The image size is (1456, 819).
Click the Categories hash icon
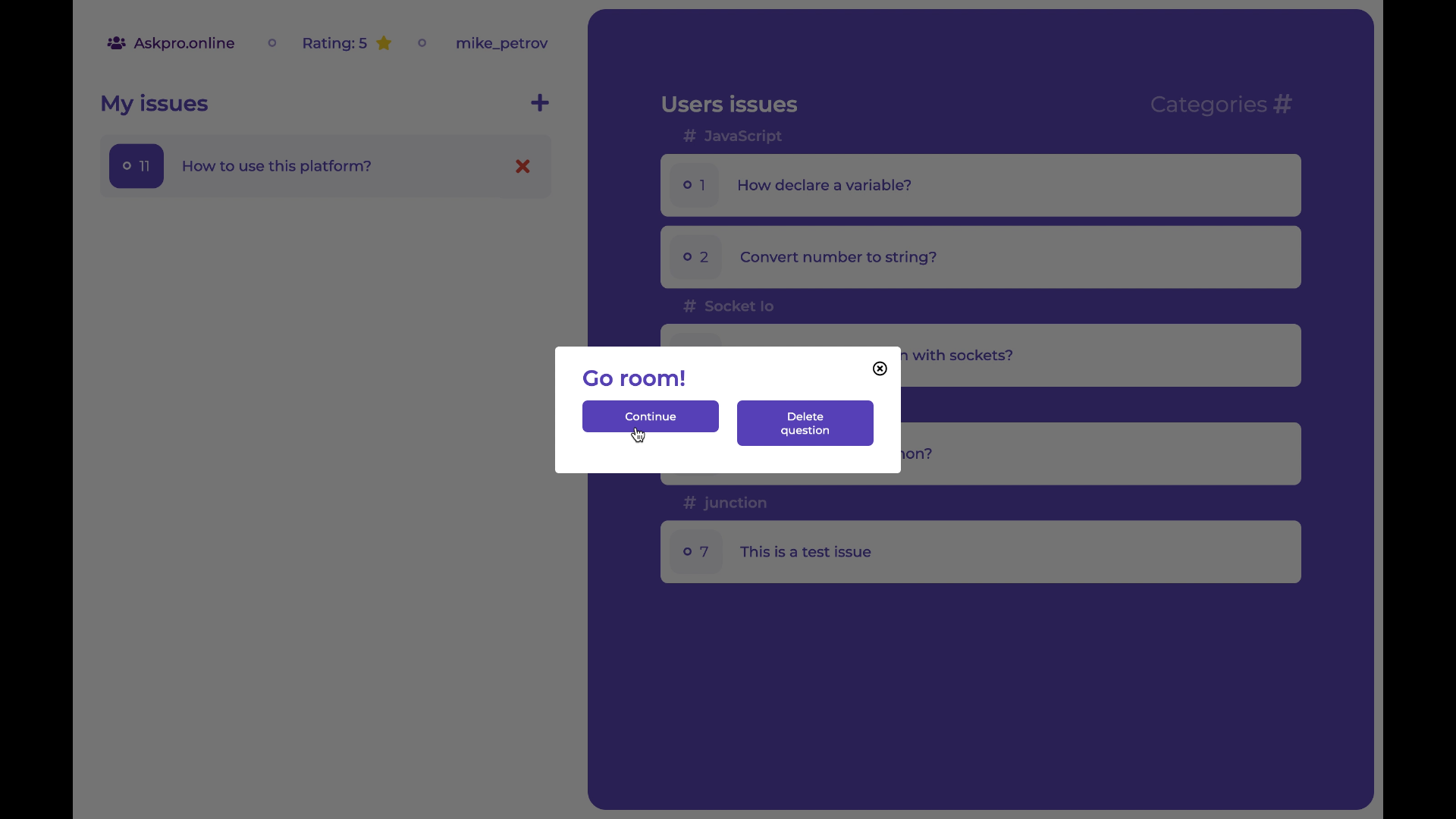[x=1282, y=104]
